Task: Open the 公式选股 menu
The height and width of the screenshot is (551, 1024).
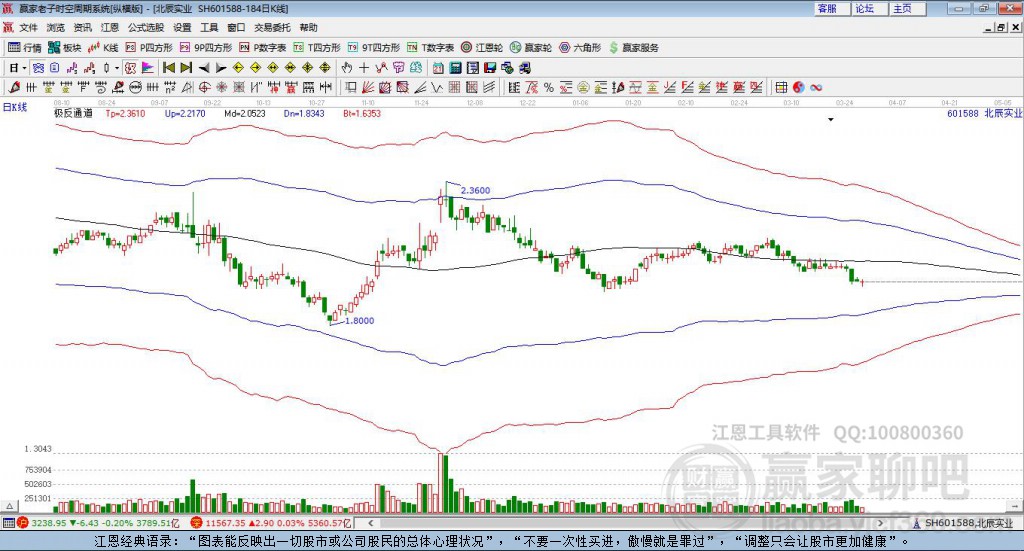Action: (146, 27)
